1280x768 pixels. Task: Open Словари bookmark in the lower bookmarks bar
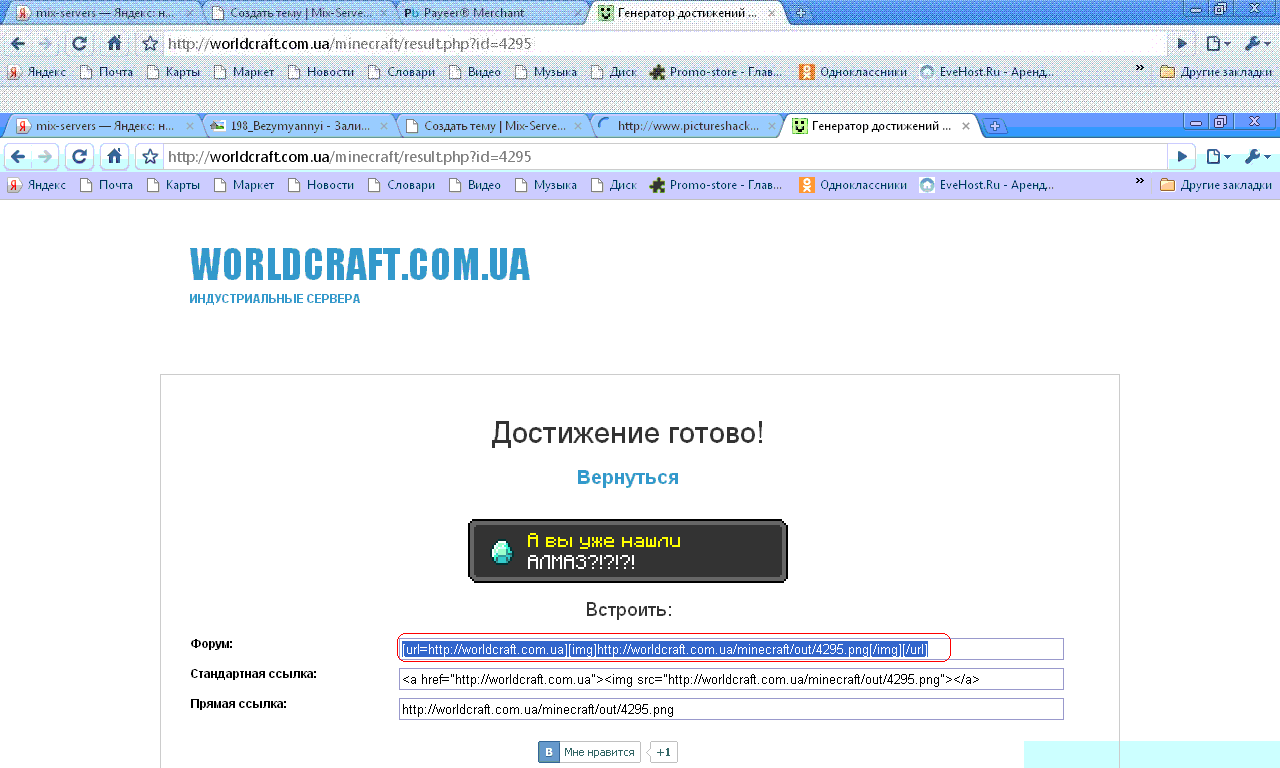(x=401, y=185)
